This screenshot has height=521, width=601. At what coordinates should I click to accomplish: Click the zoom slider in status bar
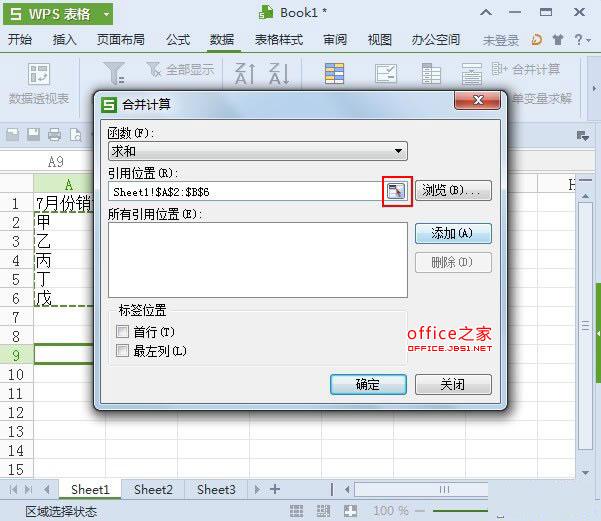click(460, 511)
